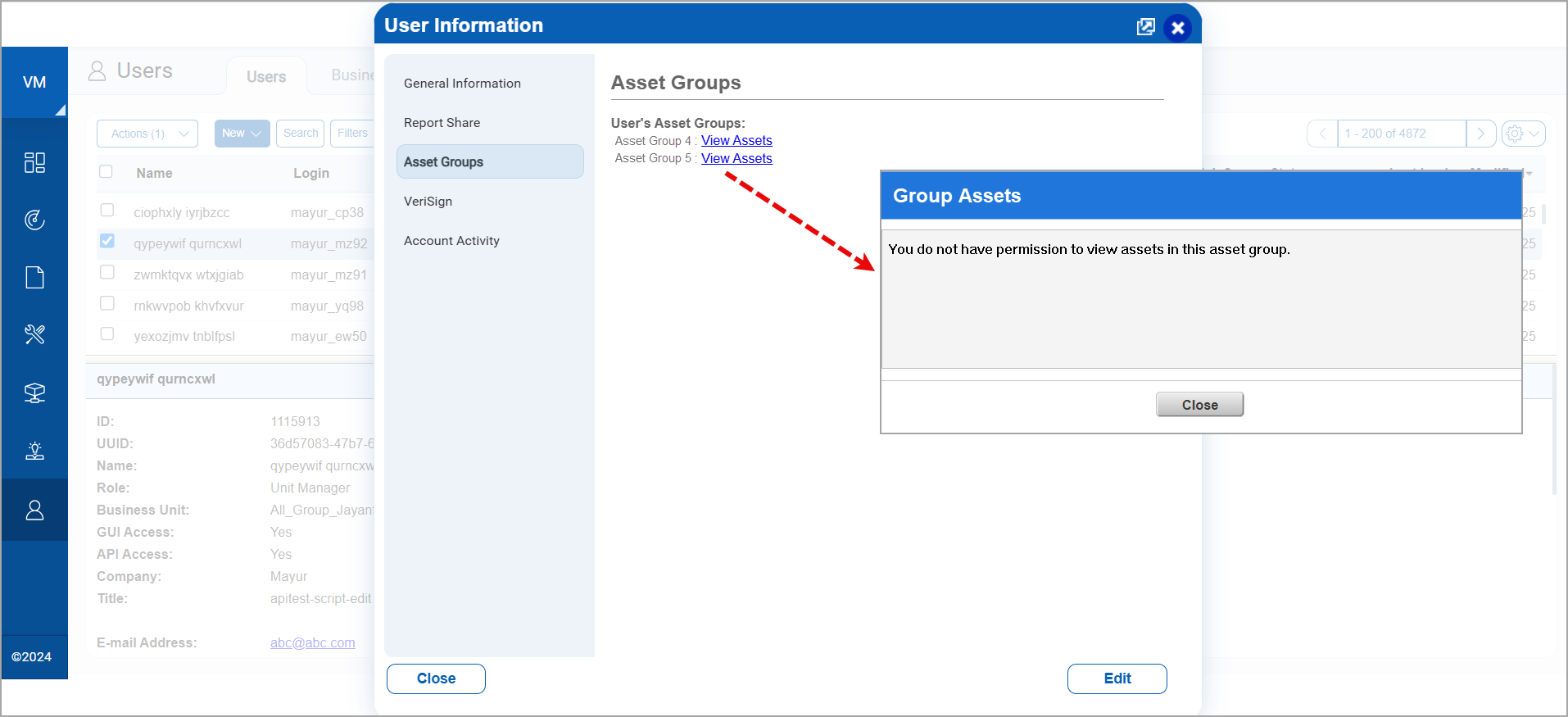1568x717 pixels.
Task: Check the zwmktqvx wtxjgiab row checkbox
Action: (x=106, y=272)
